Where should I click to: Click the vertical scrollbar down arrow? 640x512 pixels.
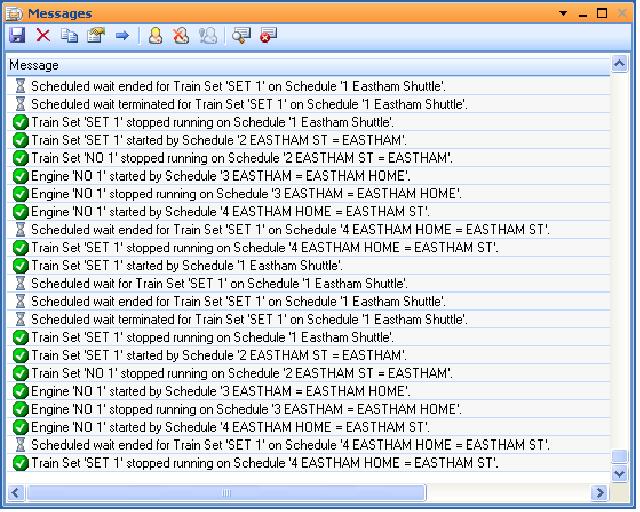click(x=620, y=474)
